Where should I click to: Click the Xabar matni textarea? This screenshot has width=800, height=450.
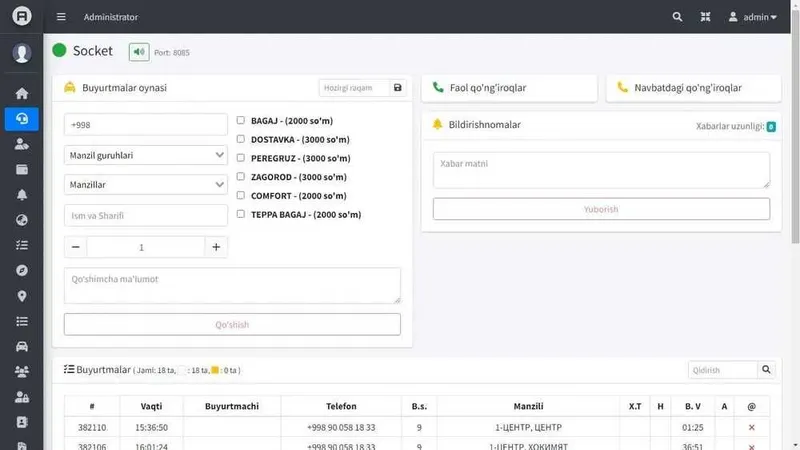[602, 170]
